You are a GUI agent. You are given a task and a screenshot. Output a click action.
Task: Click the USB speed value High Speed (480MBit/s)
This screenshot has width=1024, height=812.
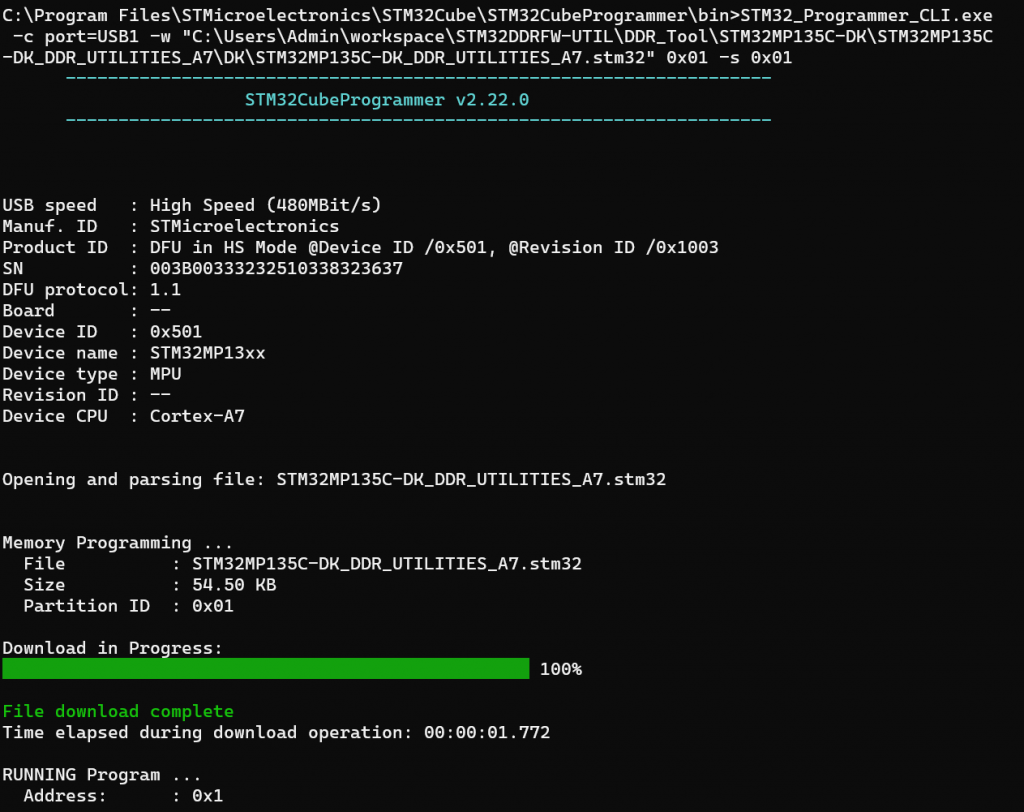[x=265, y=205]
